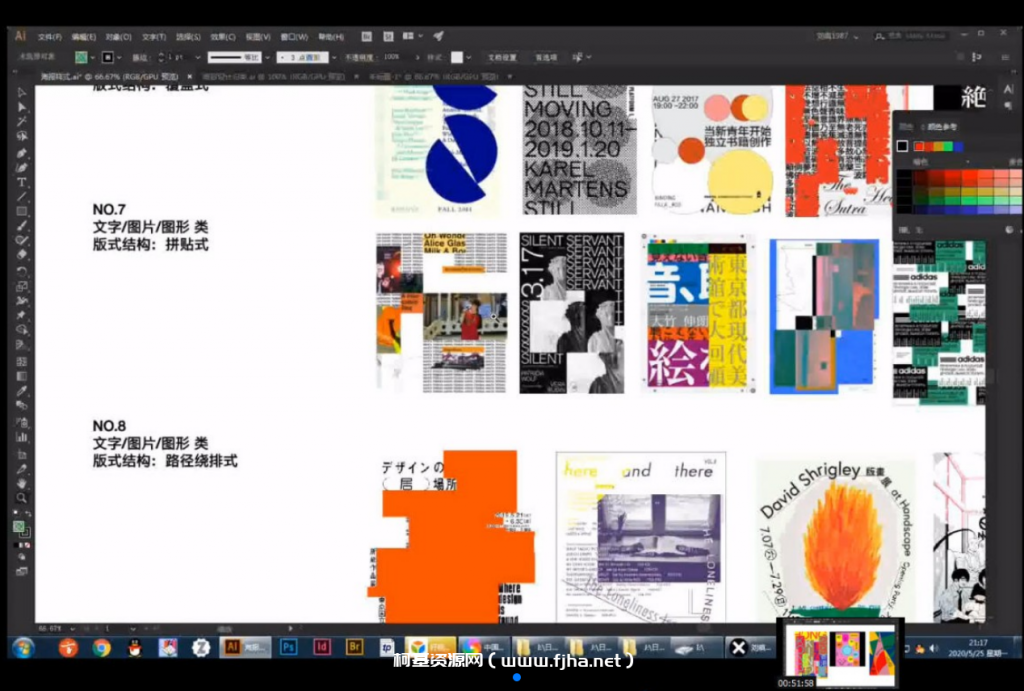Select the Rotate tool
Viewport: 1024px width, 691px height.
22,270
